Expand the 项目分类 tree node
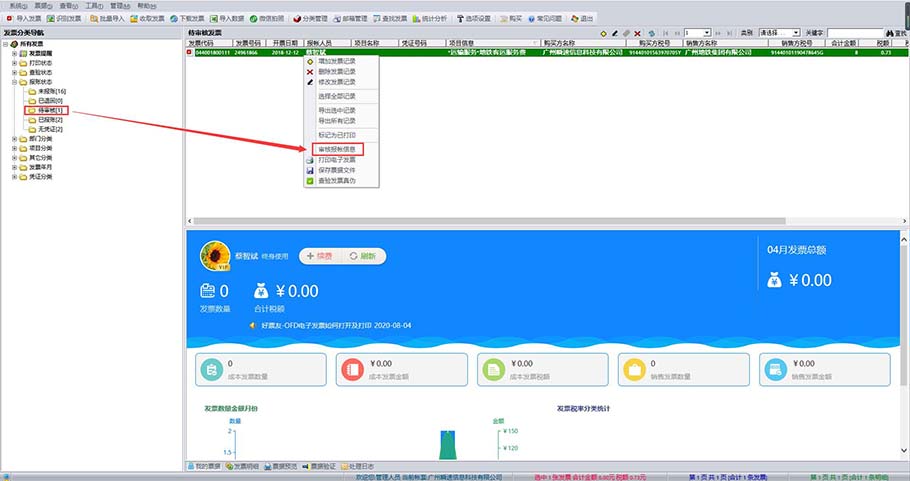This screenshot has height=481, width=910. 15,148
